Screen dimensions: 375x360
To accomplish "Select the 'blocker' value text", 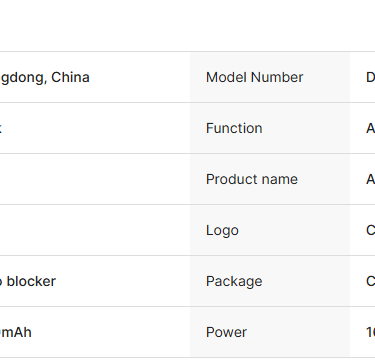I will tap(31, 281).
